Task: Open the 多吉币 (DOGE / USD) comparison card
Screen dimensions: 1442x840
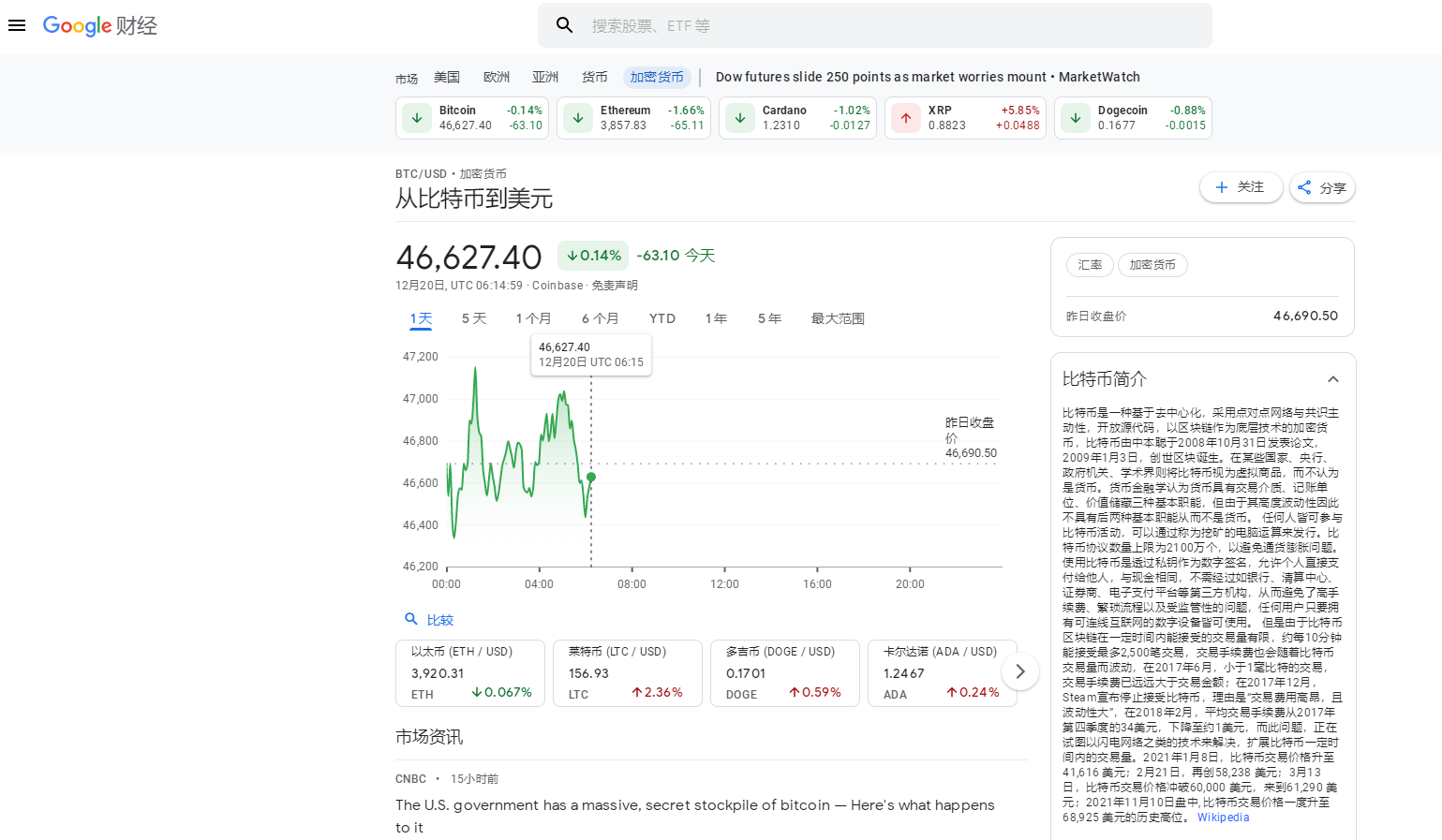Action: coord(785,672)
